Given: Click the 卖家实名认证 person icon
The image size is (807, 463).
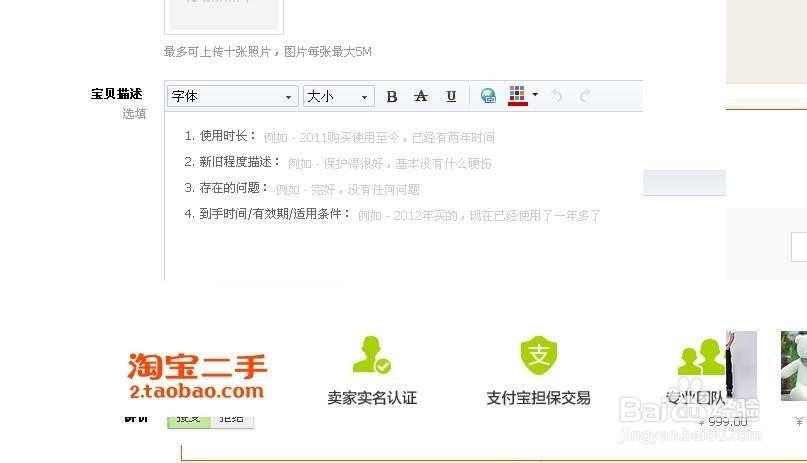Looking at the screenshot, I should click(x=372, y=354).
